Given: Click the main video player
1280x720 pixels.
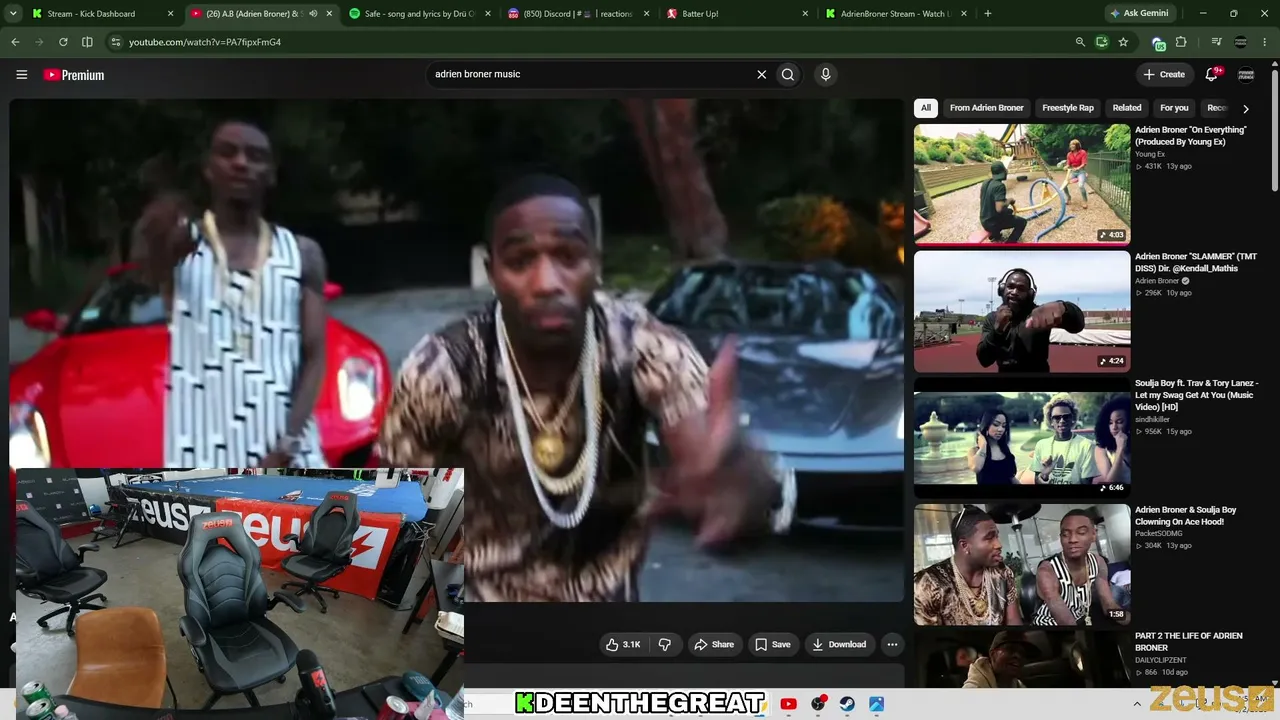Looking at the screenshot, I should click(x=456, y=350).
